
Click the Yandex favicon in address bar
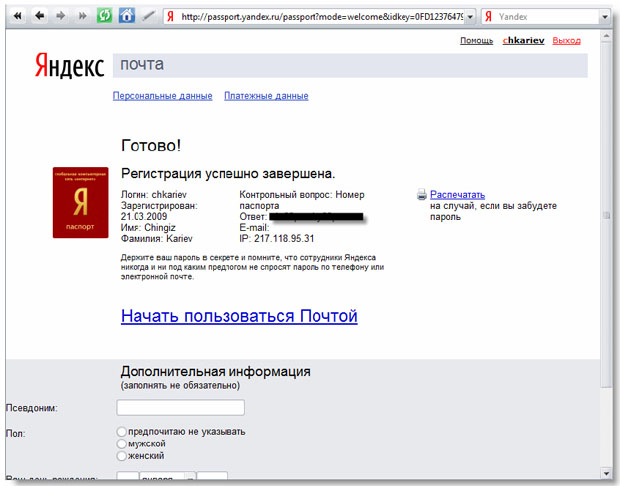tap(170, 17)
